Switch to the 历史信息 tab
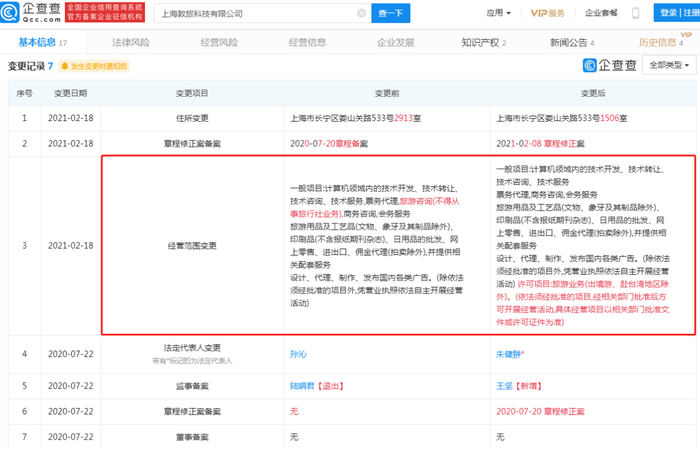 661,42
